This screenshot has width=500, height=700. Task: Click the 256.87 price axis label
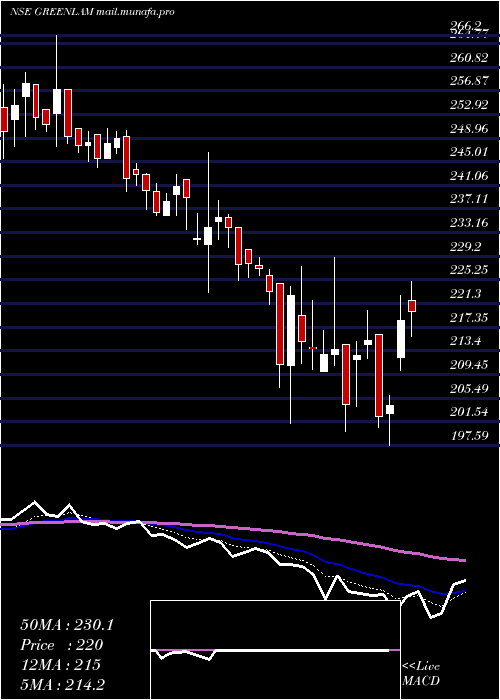coord(471,81)
